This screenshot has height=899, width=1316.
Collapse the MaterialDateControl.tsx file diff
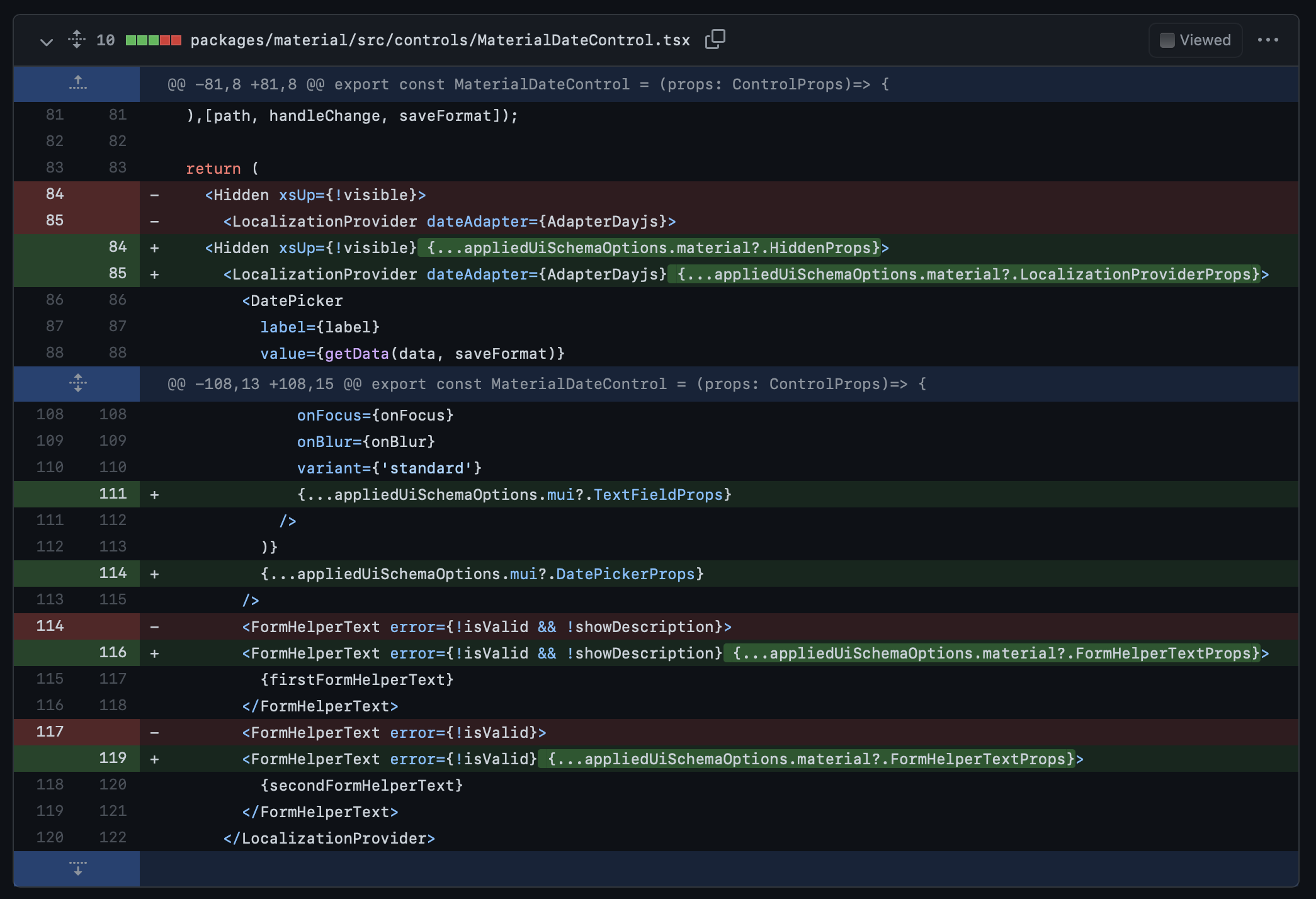coord(46,42)
